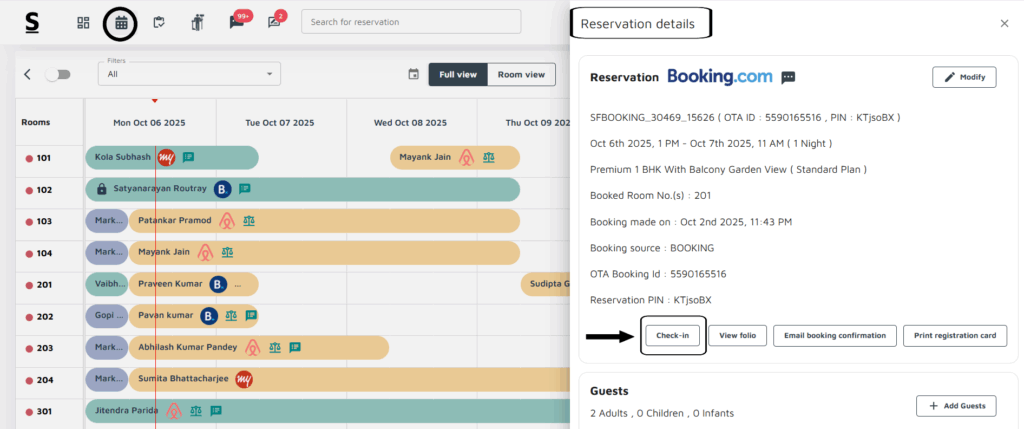Open messages with 99+ badge
This screenshot has height=429, width=1024.
coord(237,22)
